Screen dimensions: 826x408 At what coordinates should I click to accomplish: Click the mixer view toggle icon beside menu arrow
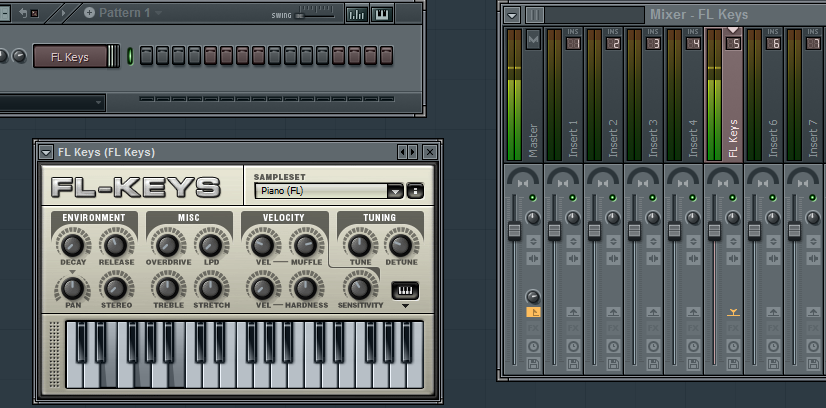(x=535, y=15)
